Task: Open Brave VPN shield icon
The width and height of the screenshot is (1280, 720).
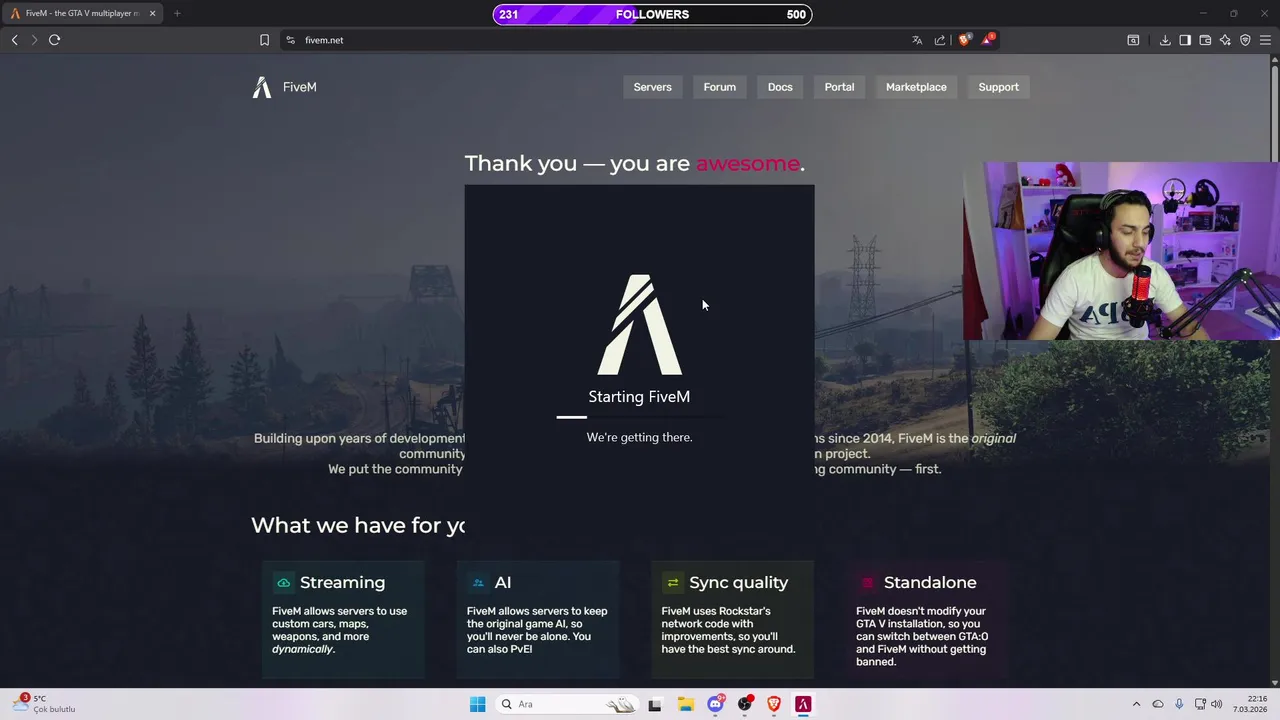Action: coord(1245,40)
